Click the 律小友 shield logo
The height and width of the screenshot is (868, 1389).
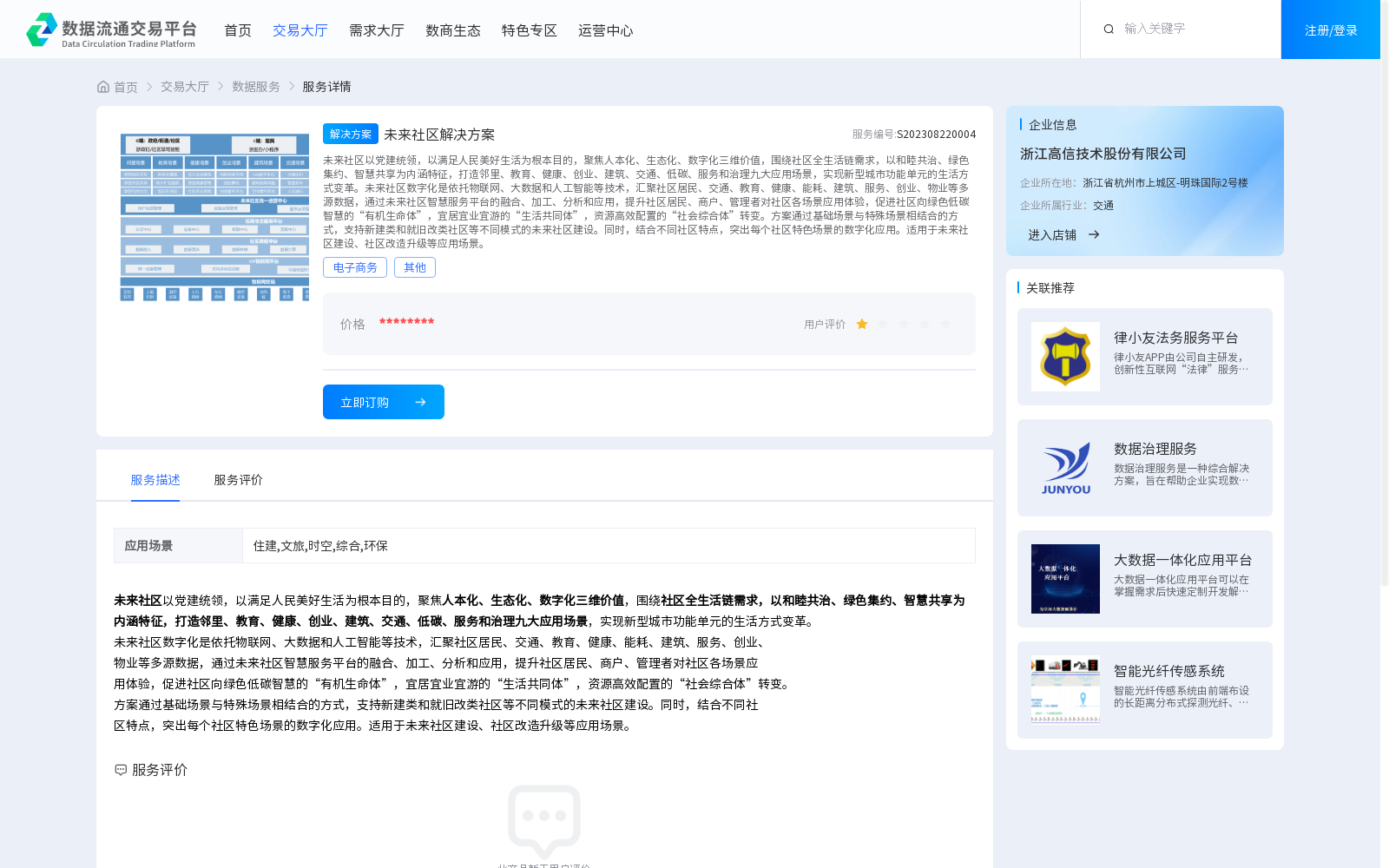coord(1065,357)
